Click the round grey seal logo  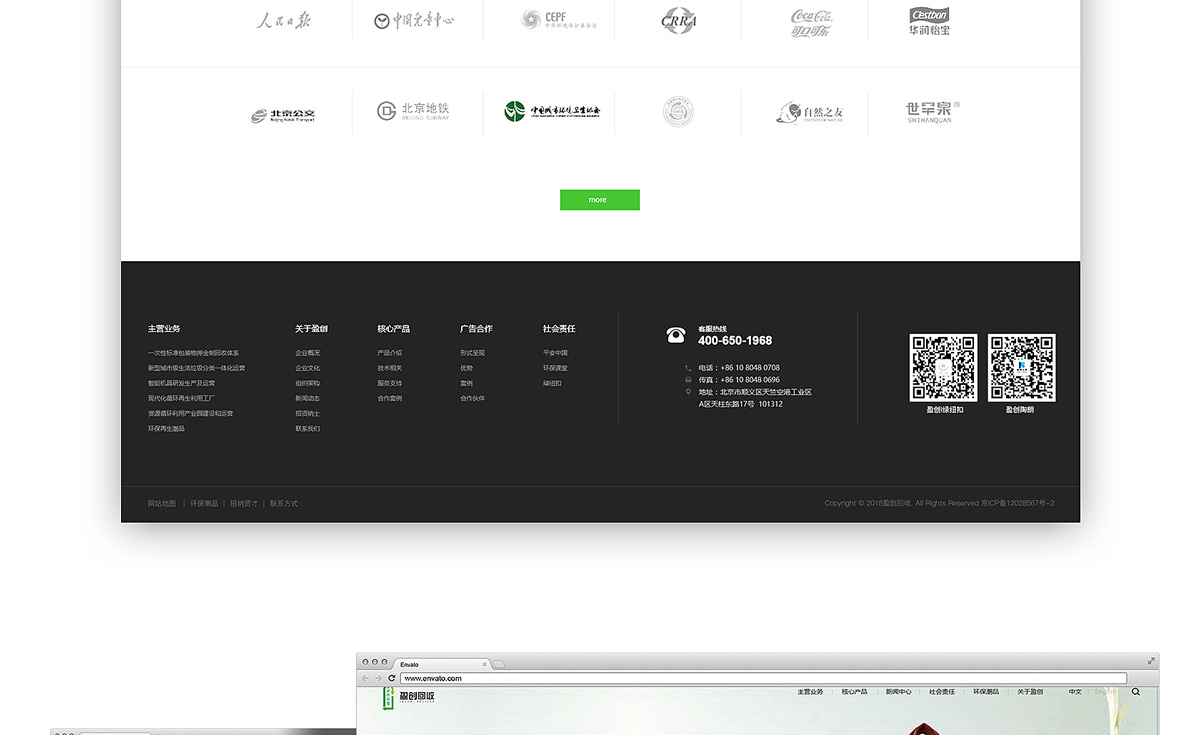click(x=678, y=111)
